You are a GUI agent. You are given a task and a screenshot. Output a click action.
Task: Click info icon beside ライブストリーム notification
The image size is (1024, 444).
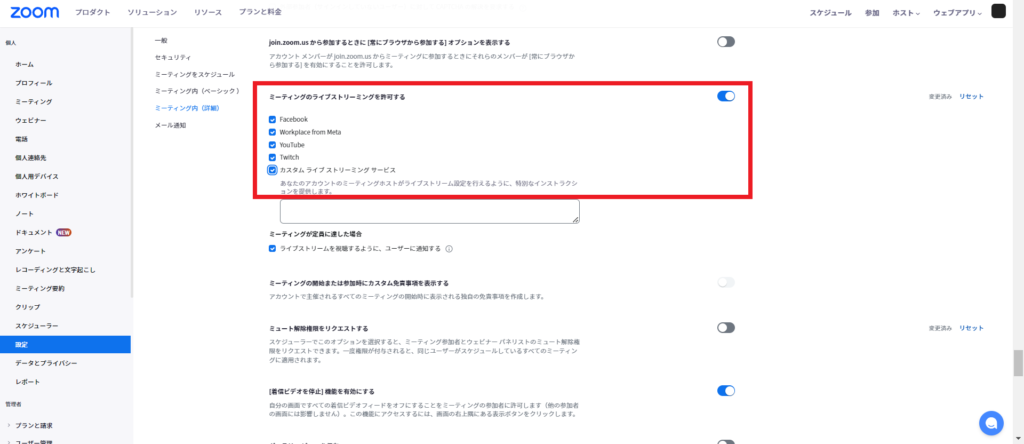[449, 249]
